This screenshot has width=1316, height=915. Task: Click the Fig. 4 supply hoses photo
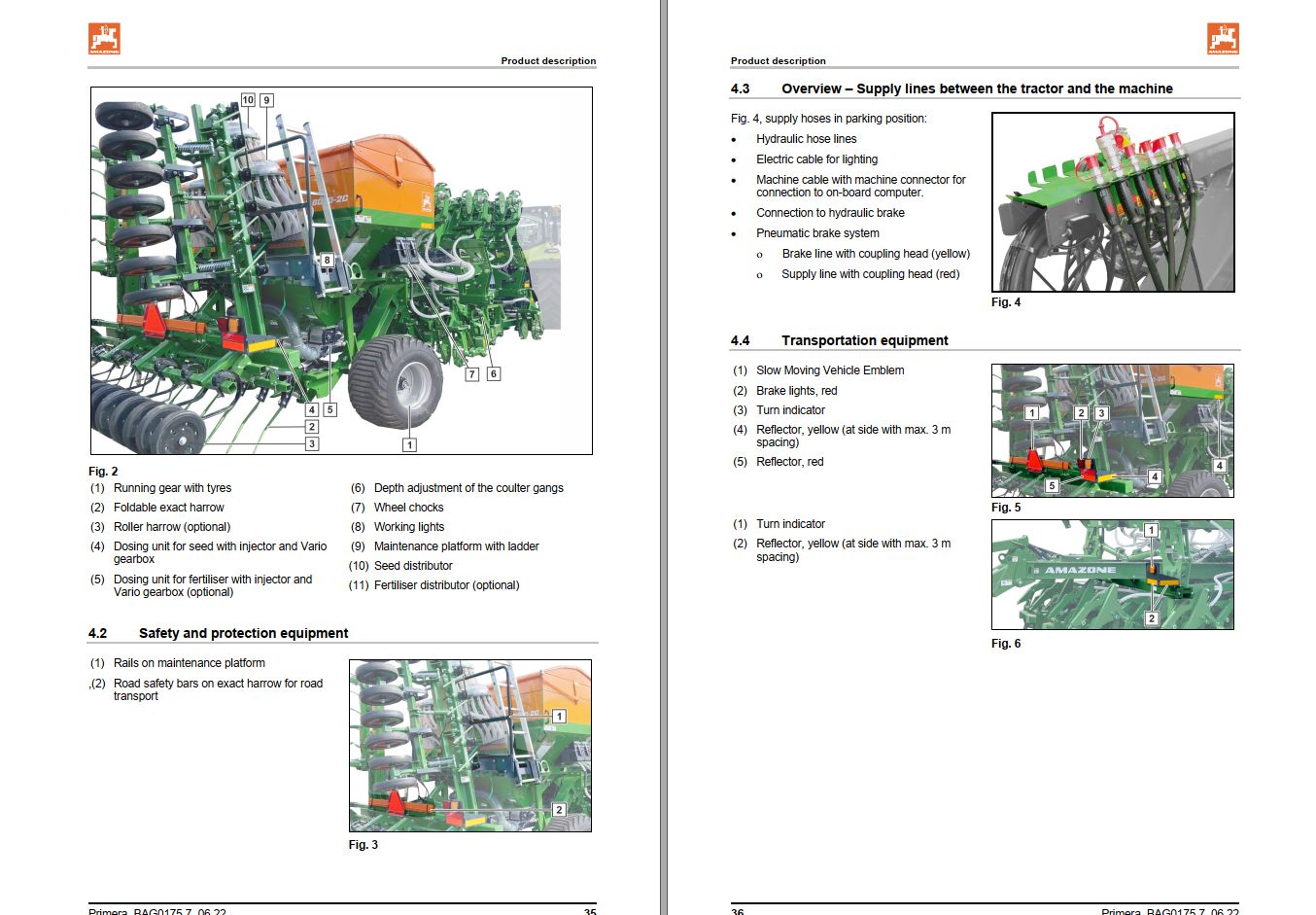click(x=1113, y=201)
